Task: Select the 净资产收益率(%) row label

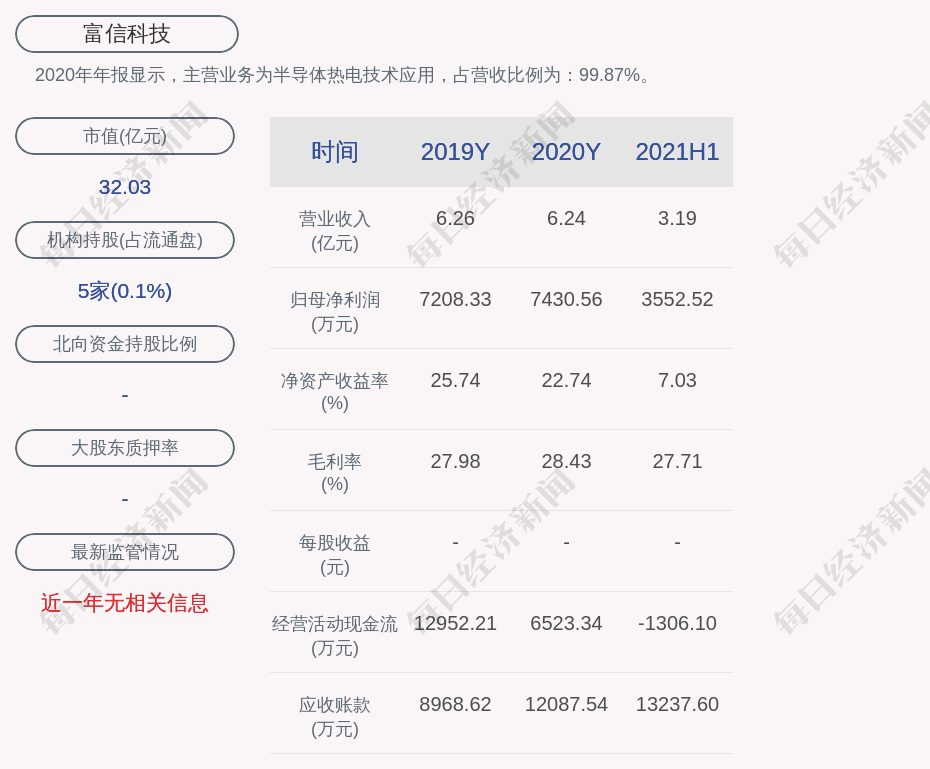Action: pyautogui.click(x=335, y=392)
